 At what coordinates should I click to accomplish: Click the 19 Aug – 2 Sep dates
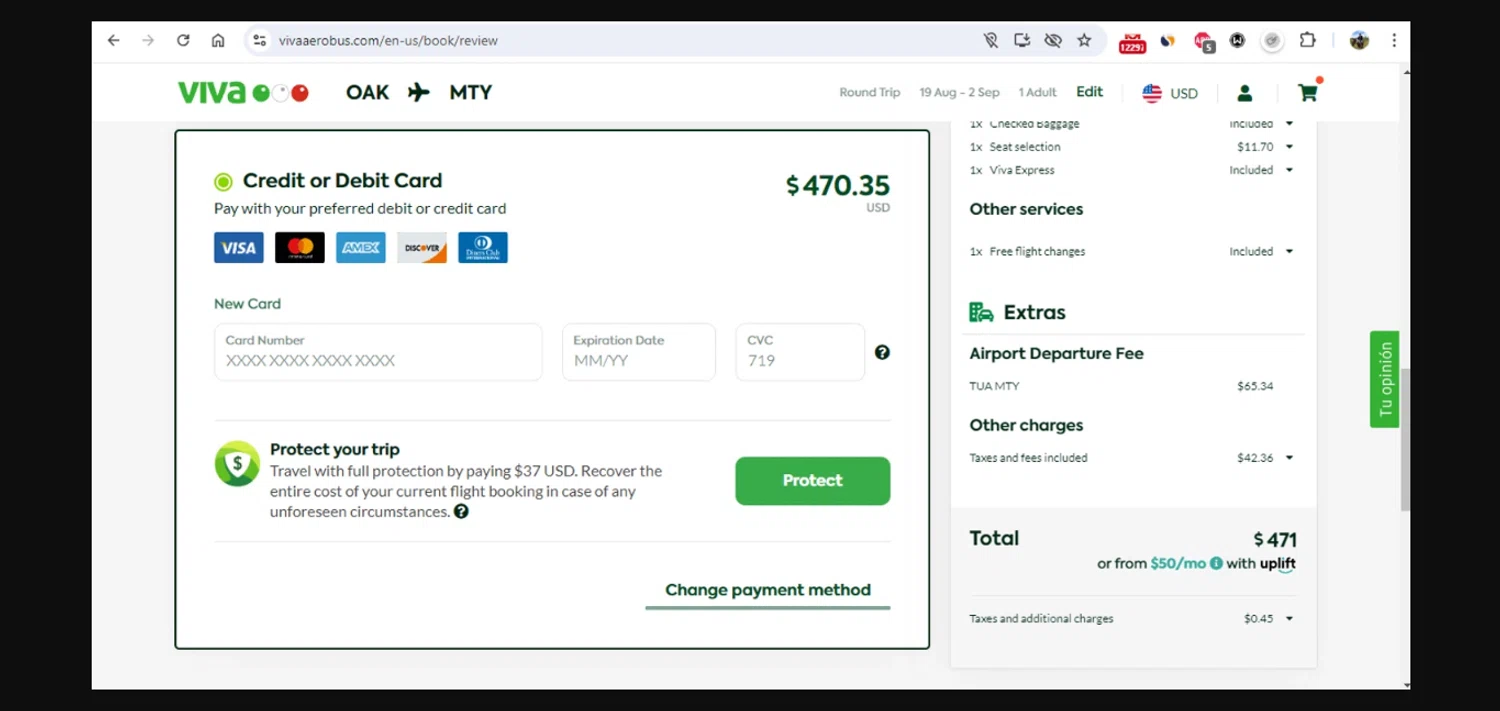click(x=959, y=92)
